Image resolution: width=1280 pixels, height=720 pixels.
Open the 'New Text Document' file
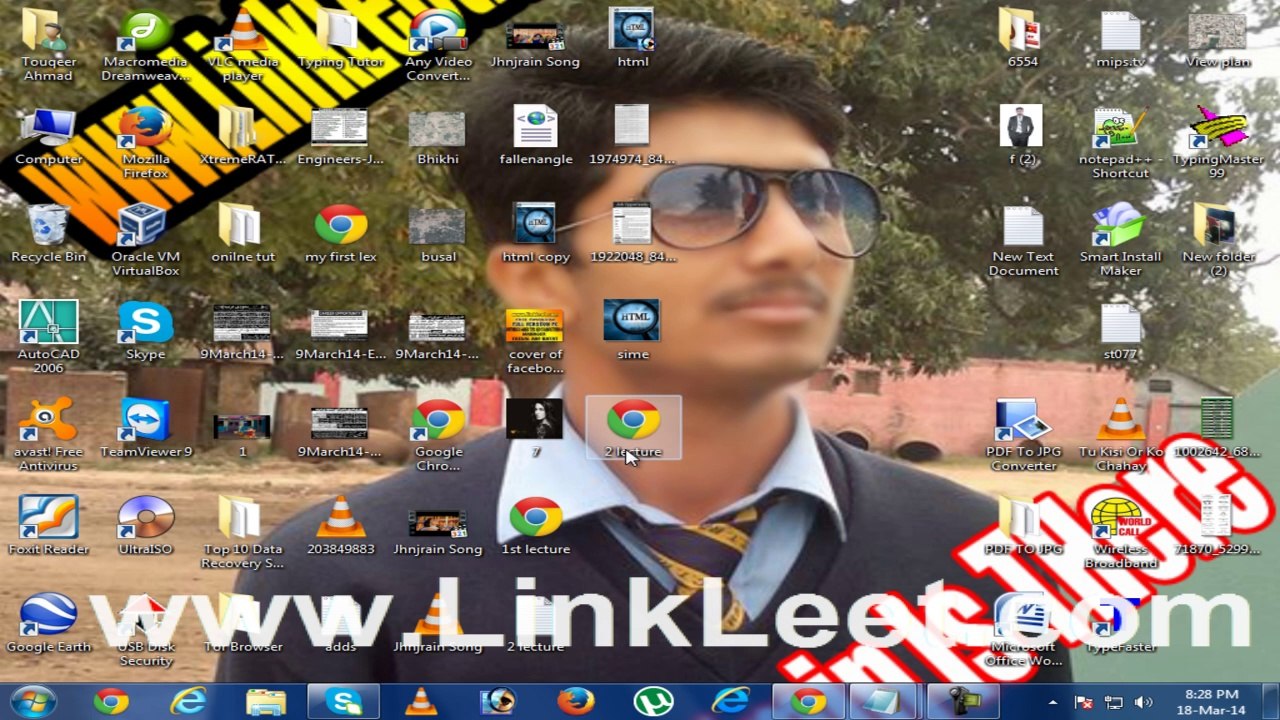1022,241
